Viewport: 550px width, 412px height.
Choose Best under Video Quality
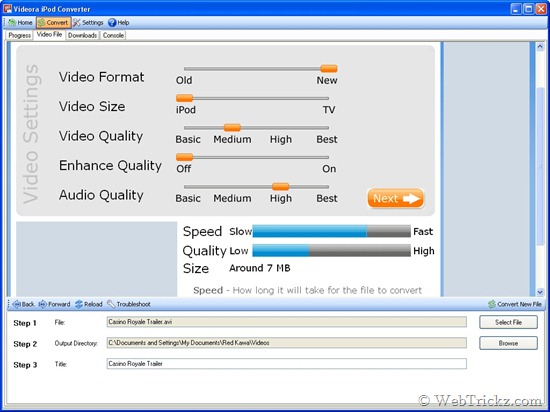(x=327, y=139)
